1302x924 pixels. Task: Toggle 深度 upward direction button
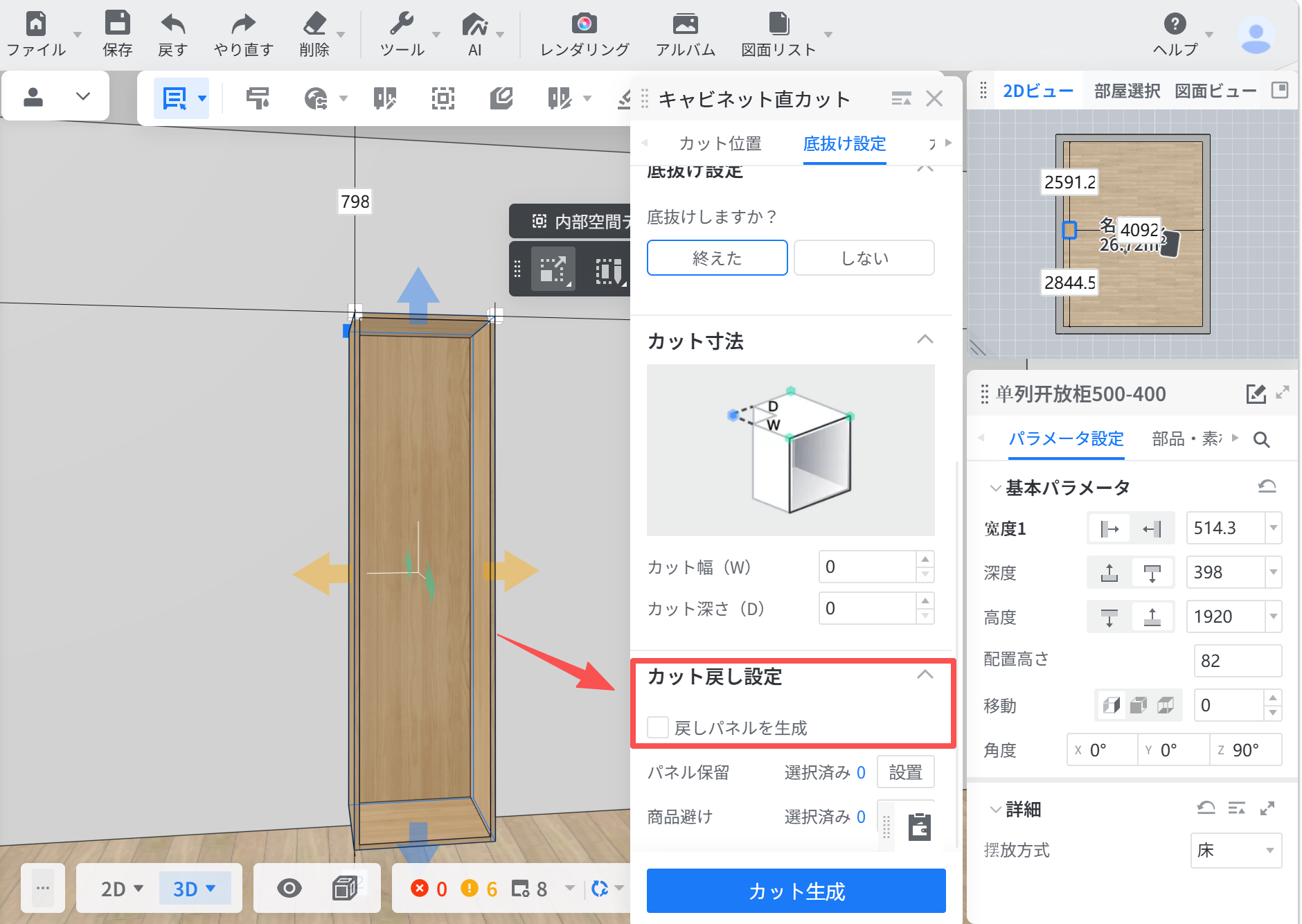1109,573
